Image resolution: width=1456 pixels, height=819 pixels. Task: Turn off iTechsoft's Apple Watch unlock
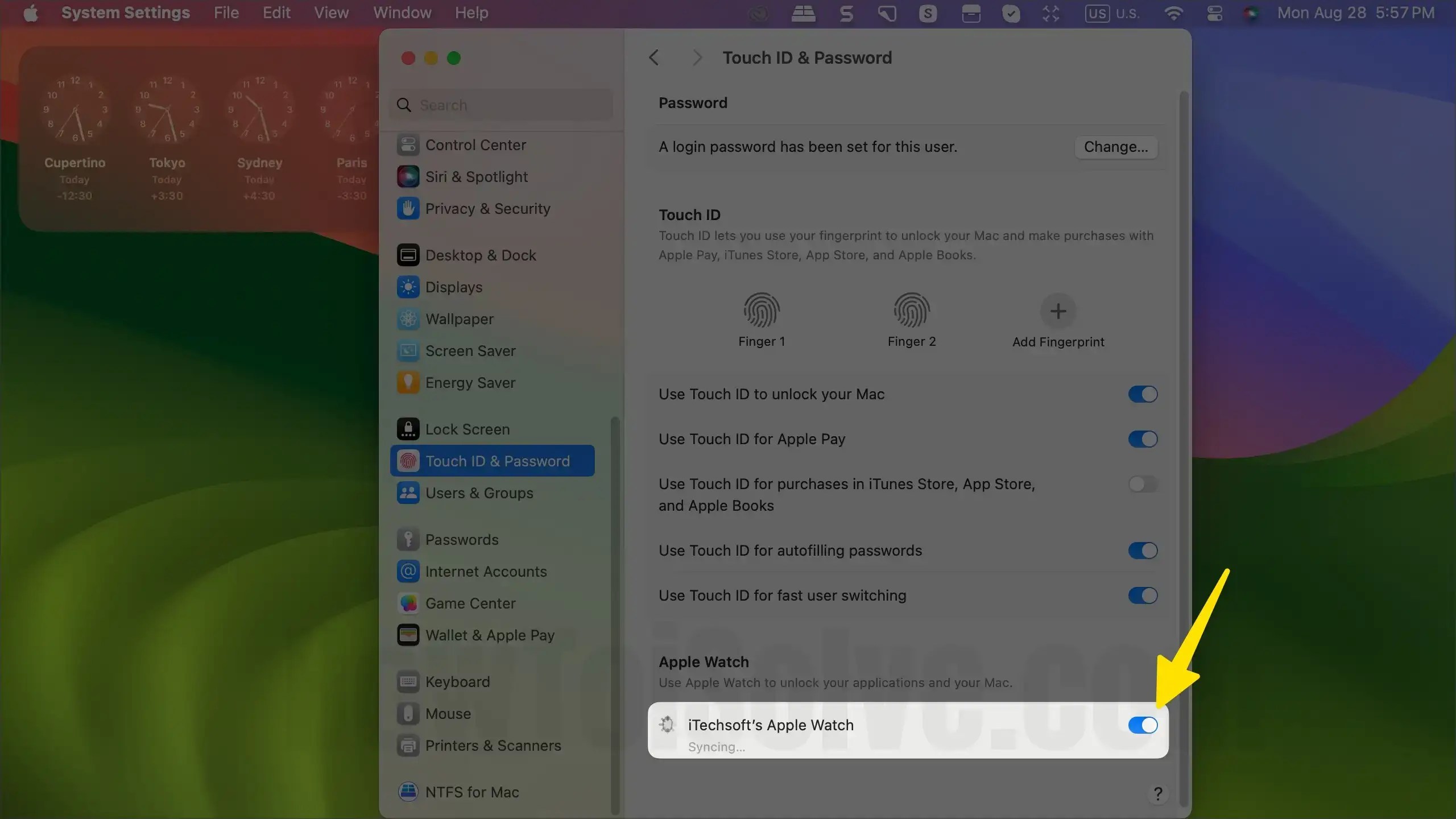pyautogui.click(x=1142, y=725)
